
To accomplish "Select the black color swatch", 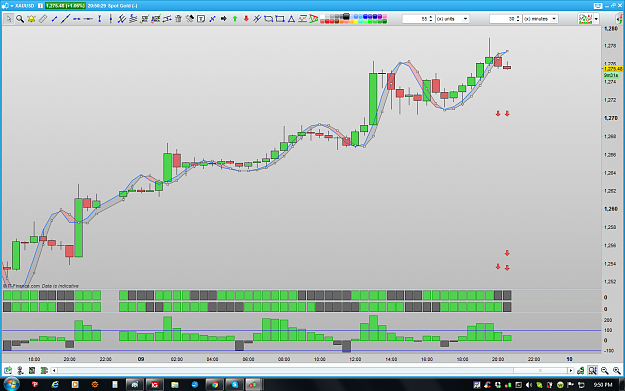I will pyautogui.click(x=346, y=16).
